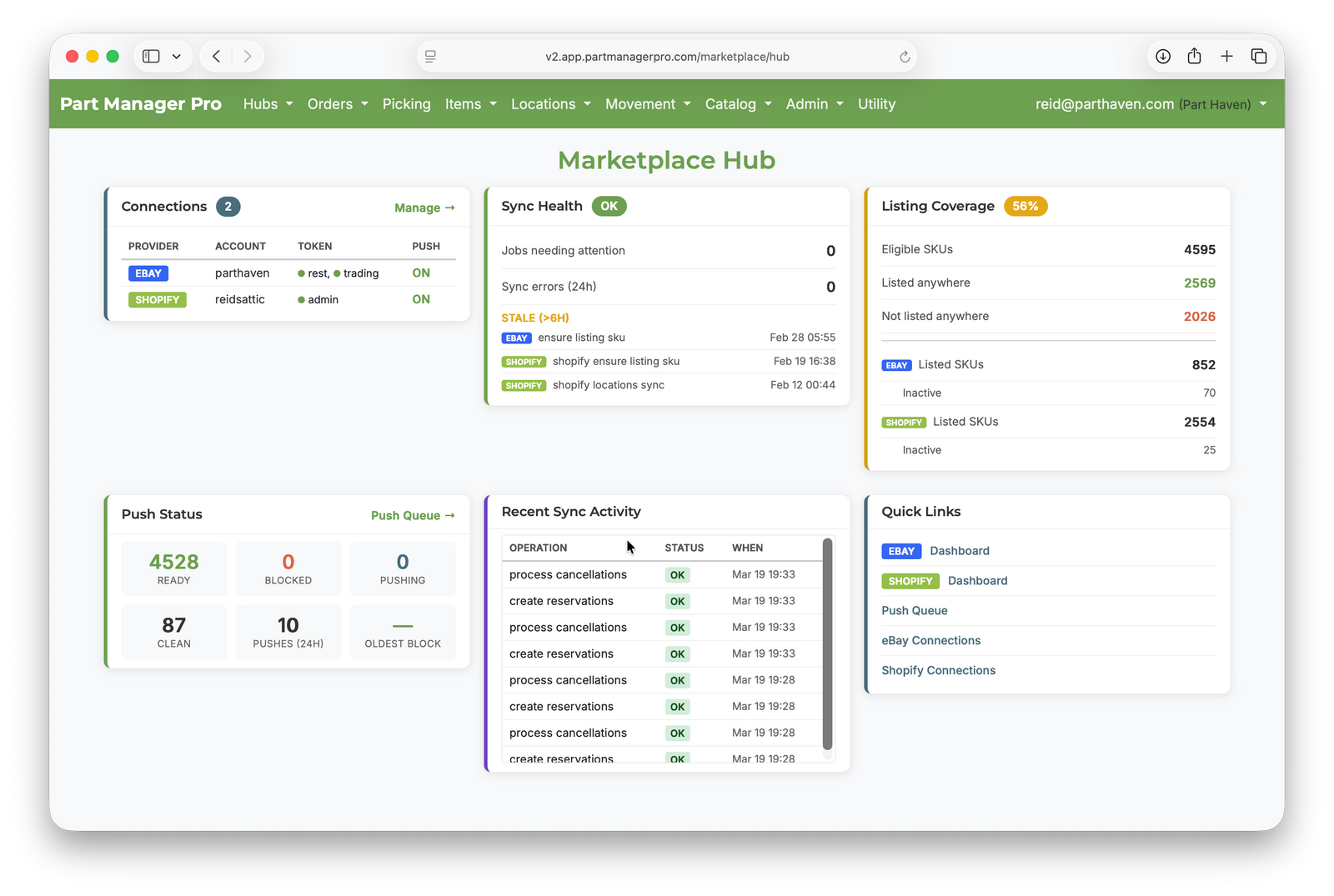
Task: Click the EBAY badge beside ensure listing sku
Action: 516,338
